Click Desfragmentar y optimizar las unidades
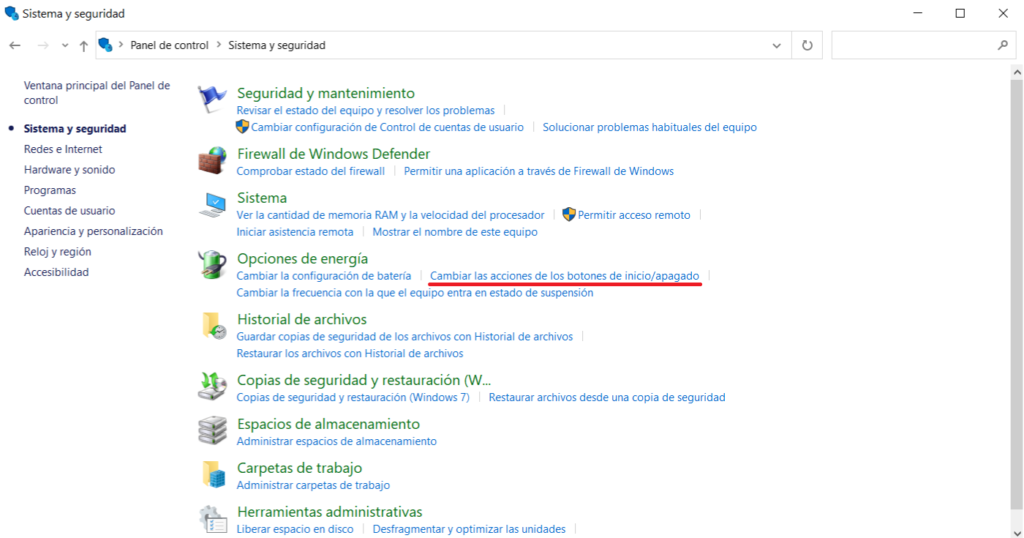 pos(469,529)
